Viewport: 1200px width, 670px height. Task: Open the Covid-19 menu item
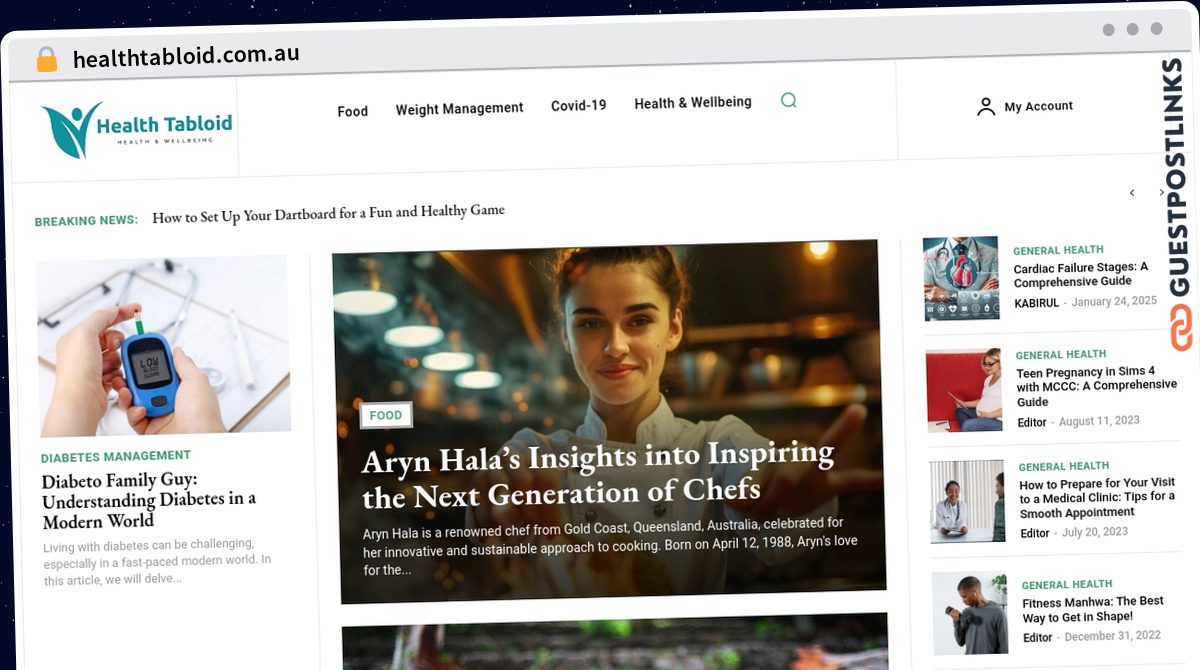coord(578,105)
